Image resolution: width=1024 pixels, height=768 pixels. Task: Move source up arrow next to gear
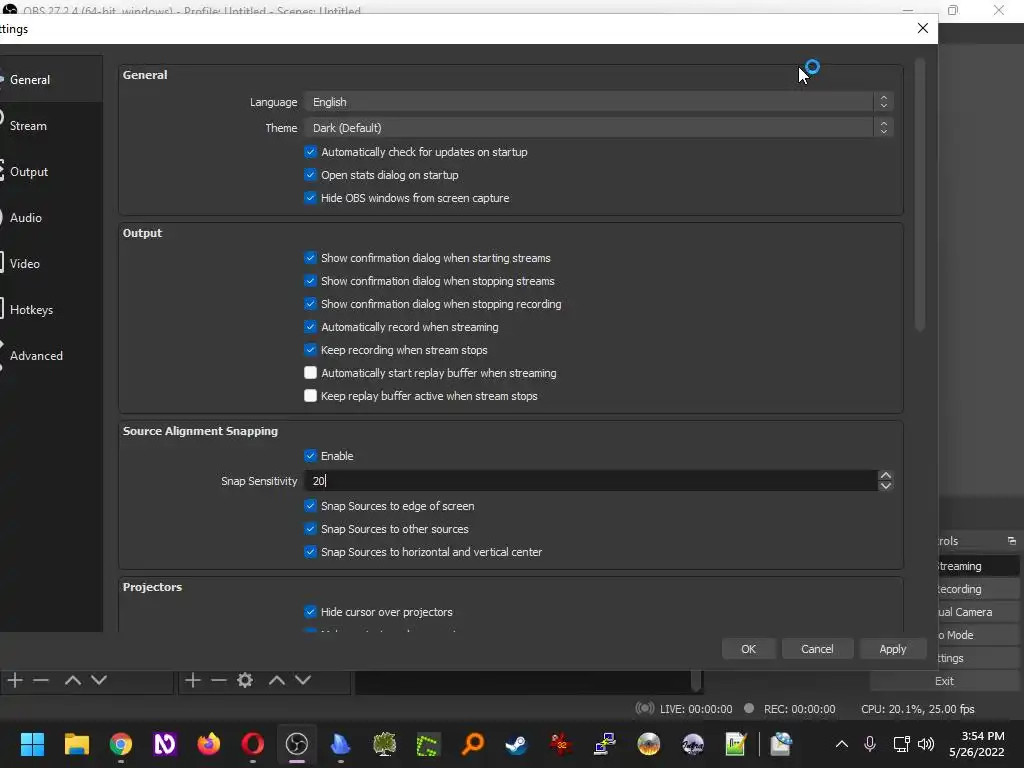point(277,680)
